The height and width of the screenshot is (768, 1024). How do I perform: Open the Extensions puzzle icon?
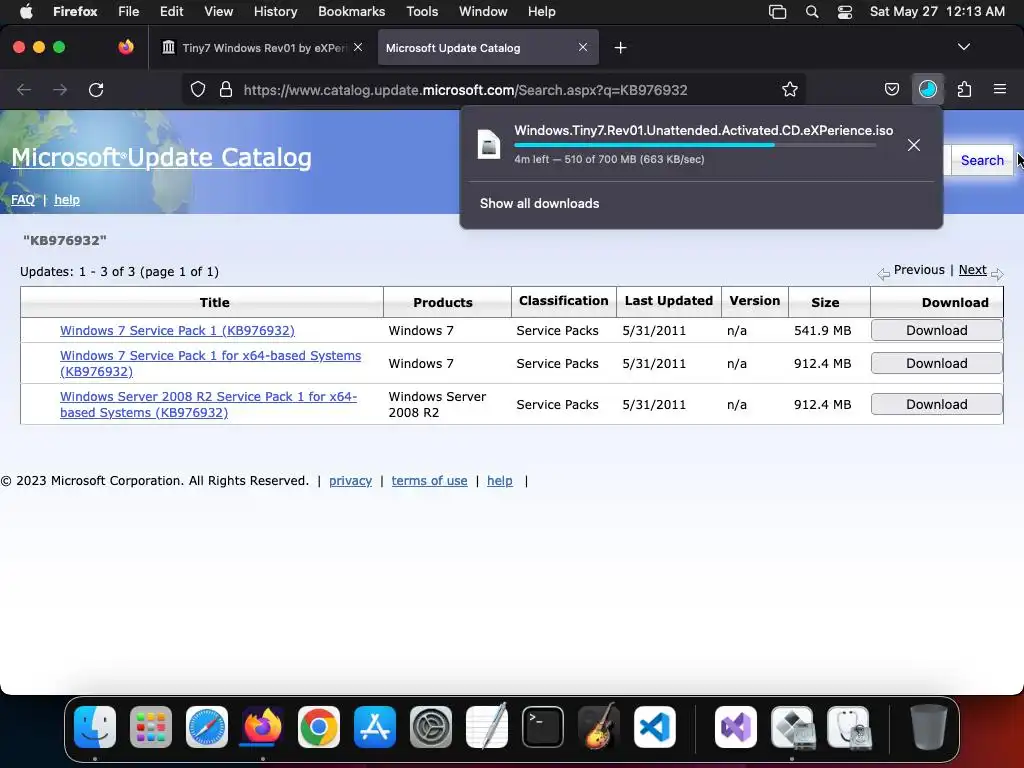(964, 89)
